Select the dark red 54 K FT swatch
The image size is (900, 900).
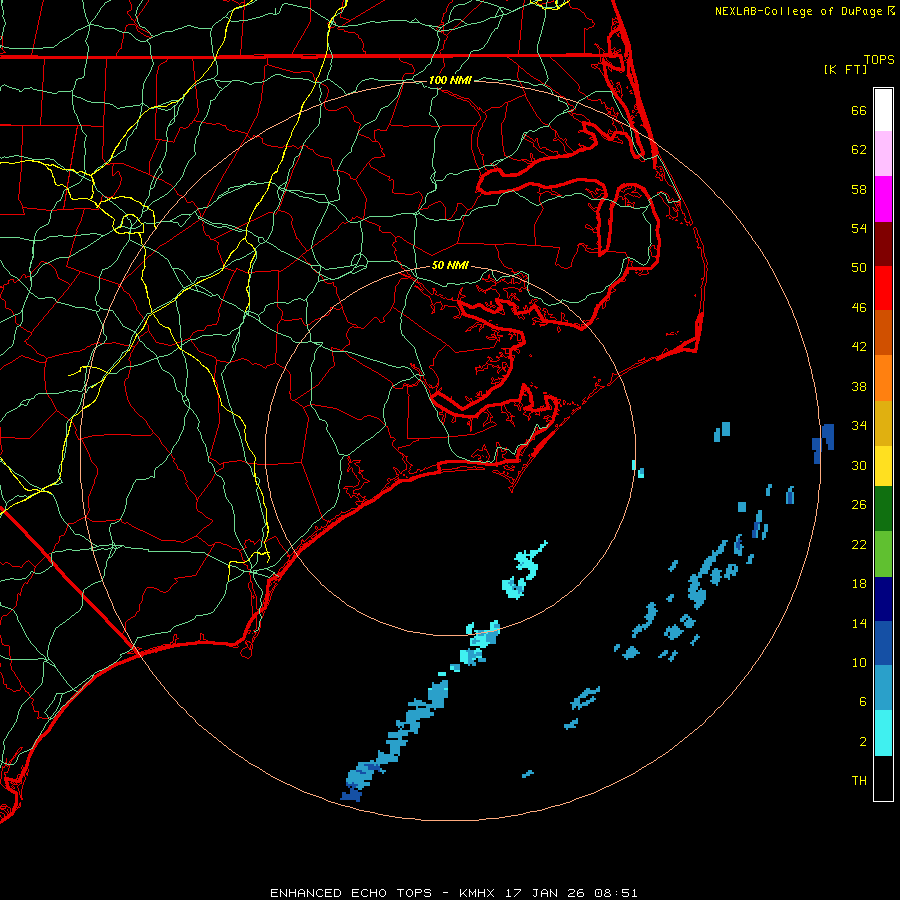point(883,244)
